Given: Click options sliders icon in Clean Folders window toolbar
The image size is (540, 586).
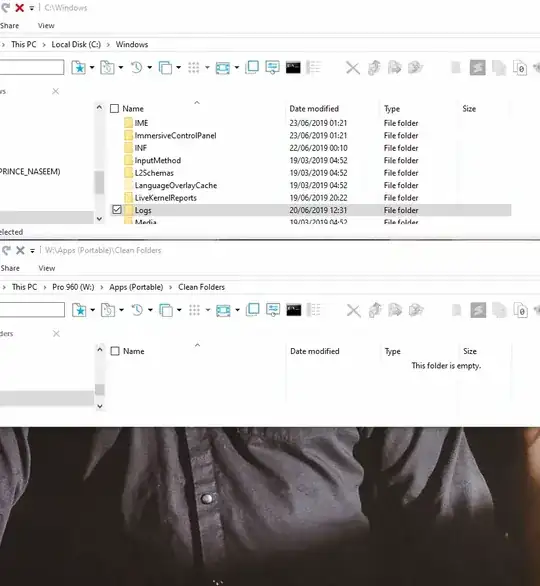Looking at the screenshot, I should click(273, 310).
